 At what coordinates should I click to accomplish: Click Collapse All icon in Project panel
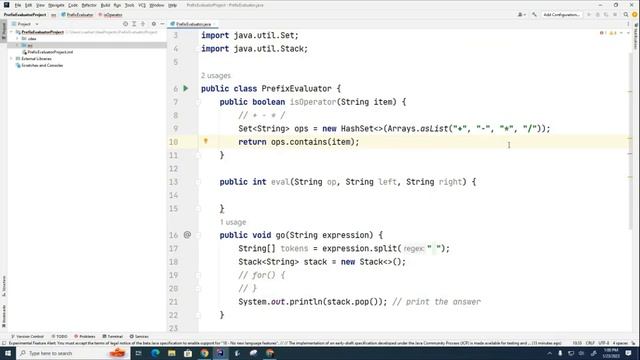click(x=143, y=24)
